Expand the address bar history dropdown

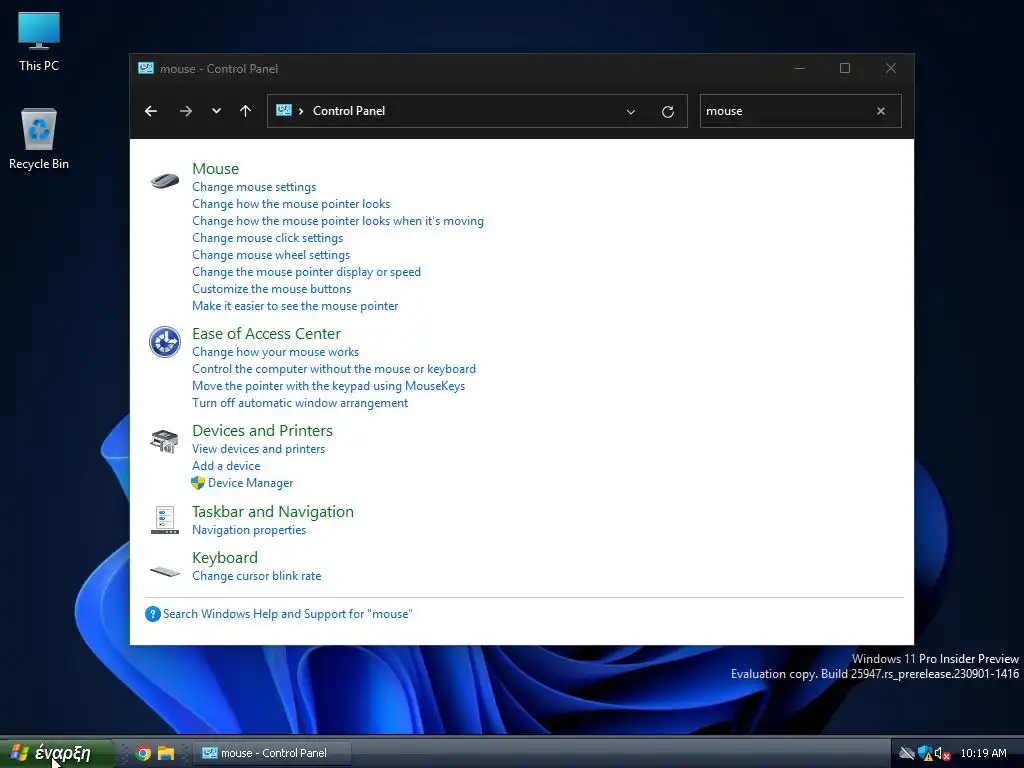point(631,112)
